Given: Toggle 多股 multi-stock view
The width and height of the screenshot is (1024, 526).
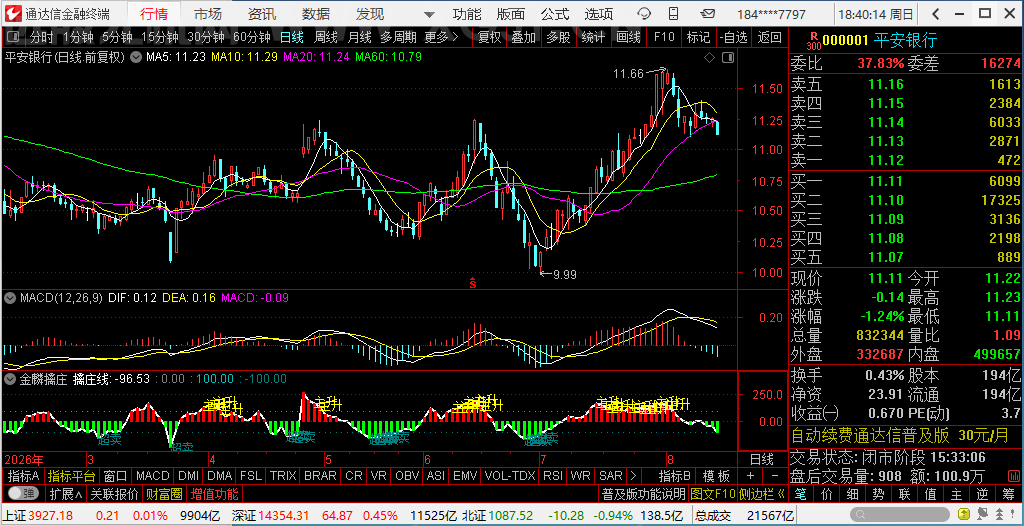Looking at the screenshot, I should coord(558,37).
